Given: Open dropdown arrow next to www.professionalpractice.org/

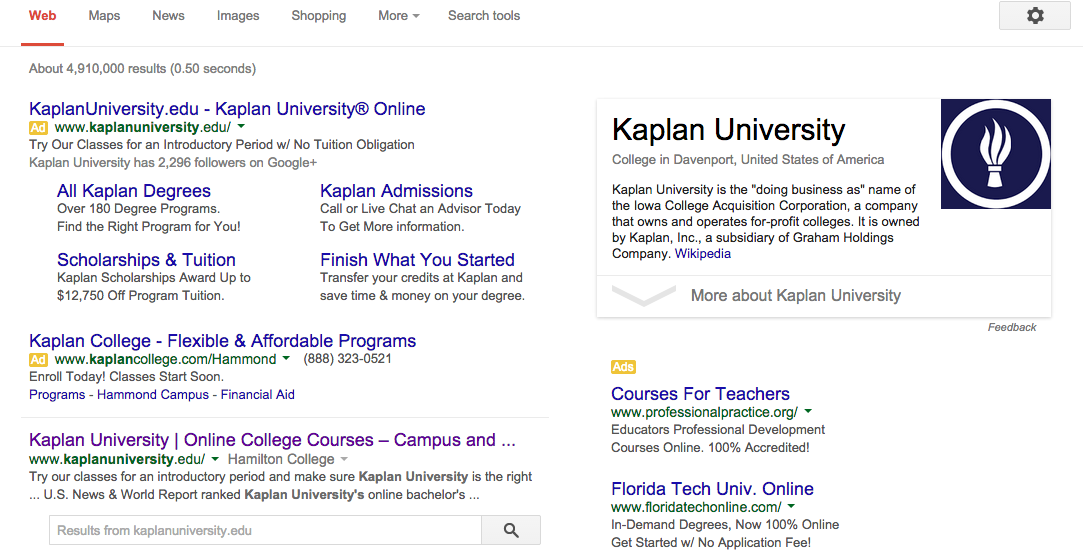Looking at the screenshot, I should point(808,411).
